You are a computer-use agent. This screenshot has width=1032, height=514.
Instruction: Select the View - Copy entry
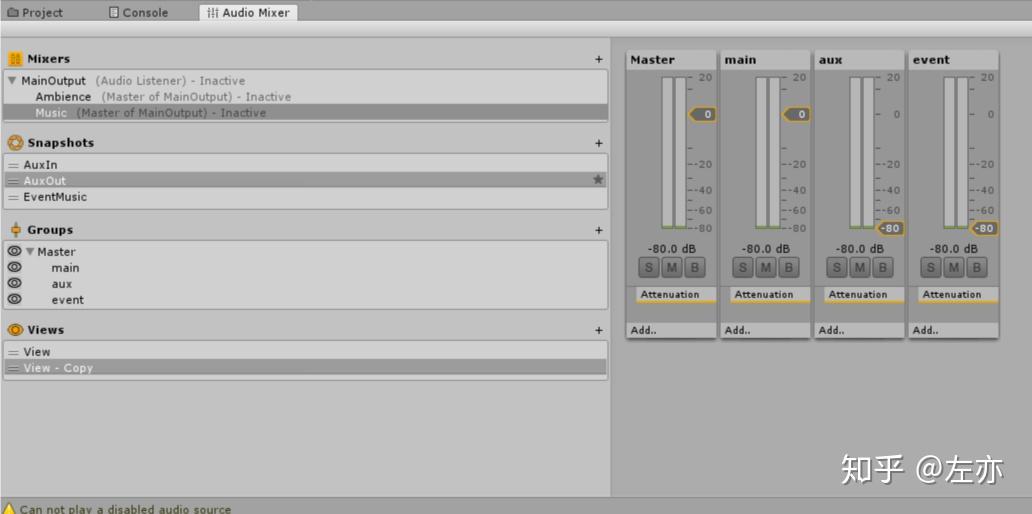pyautogui.click(x=305, y=368)
